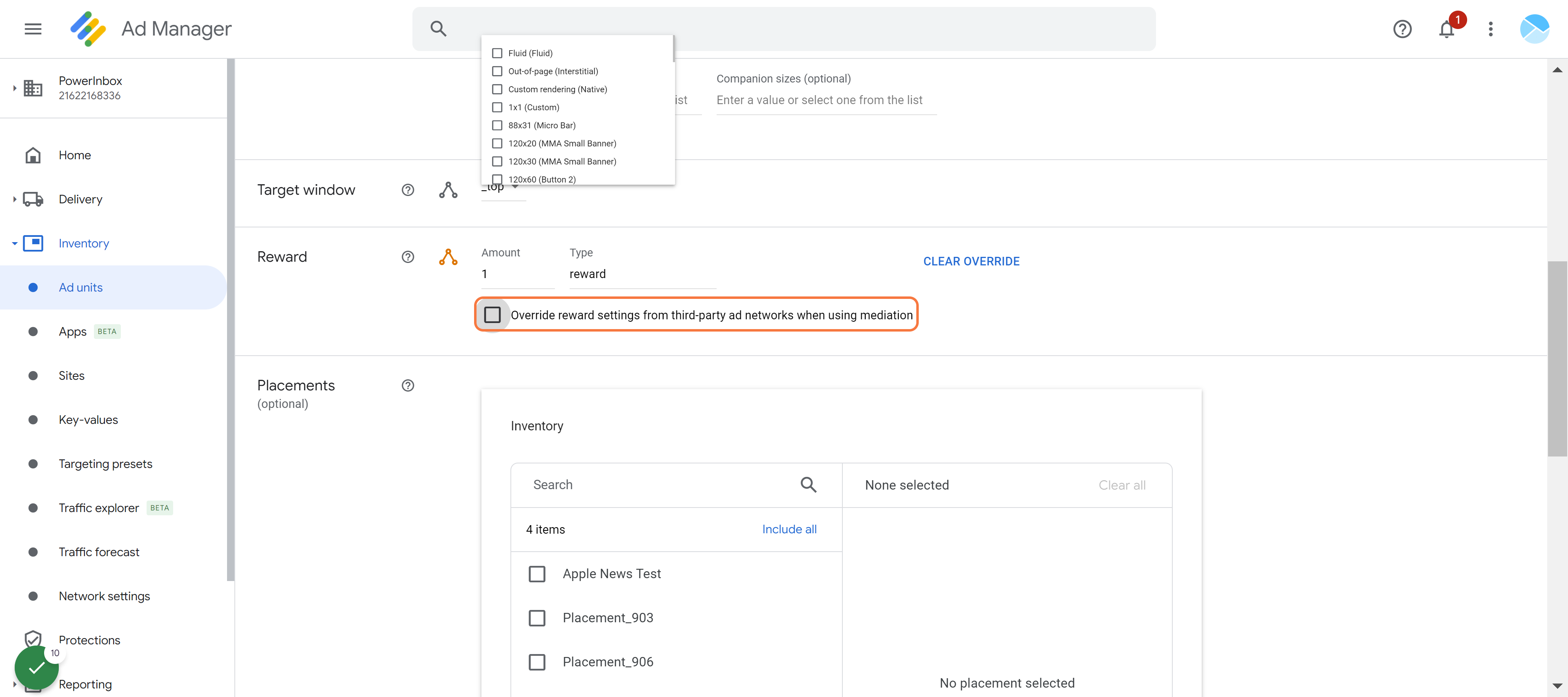Click Reward help icon

(408, 257)
